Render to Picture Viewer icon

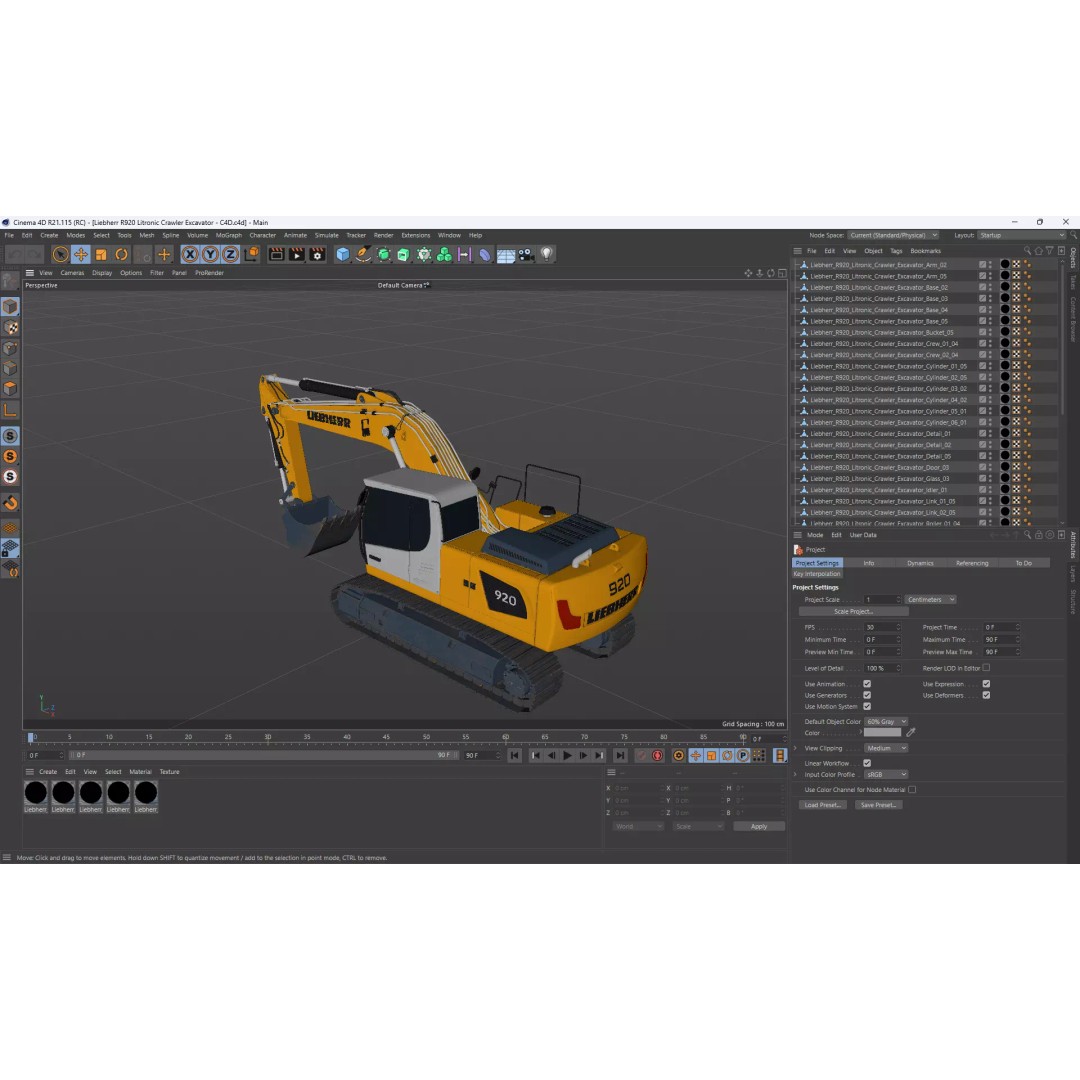tap(297, 255)
